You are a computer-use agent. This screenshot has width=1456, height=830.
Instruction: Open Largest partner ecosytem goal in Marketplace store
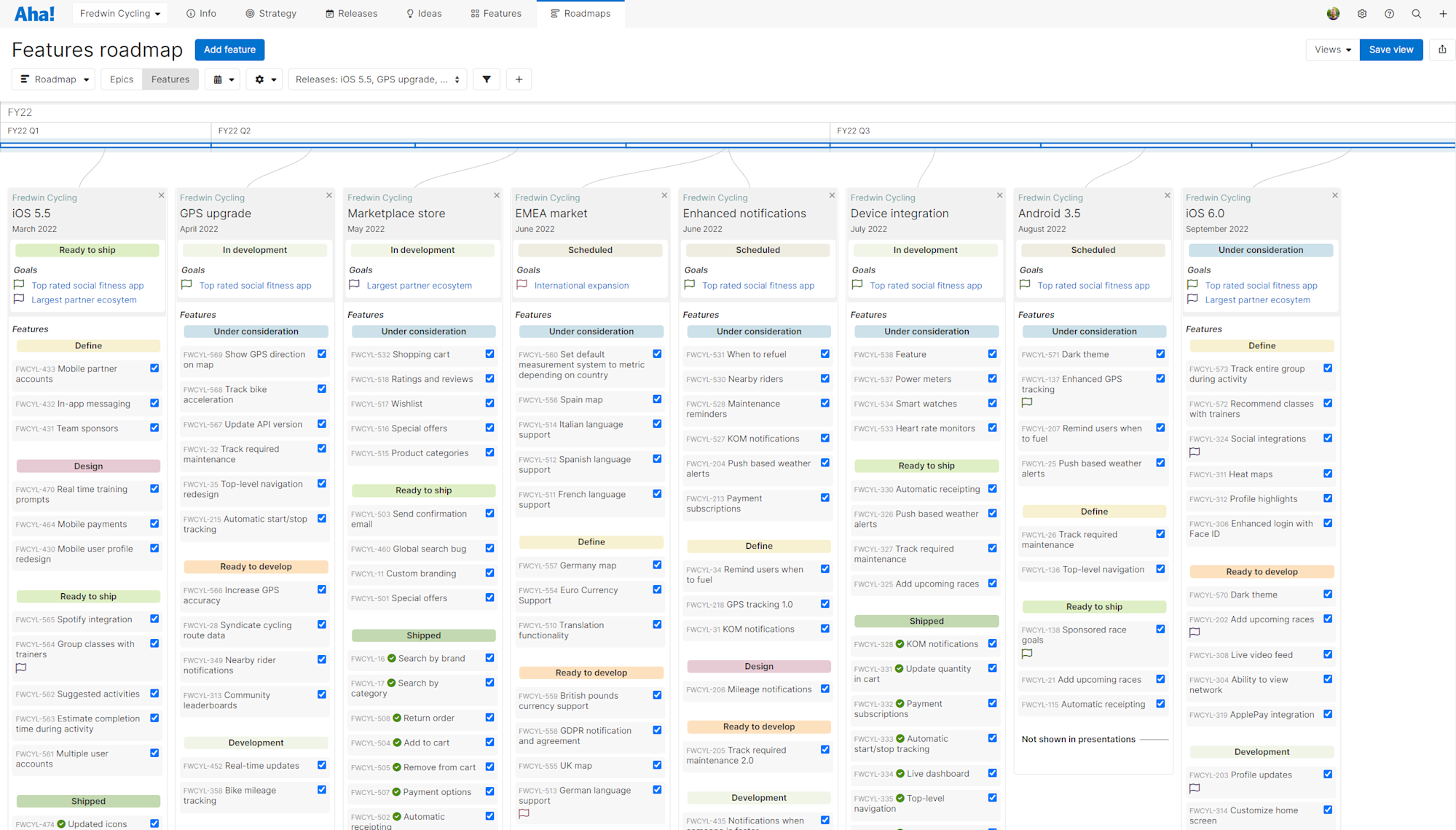coord(420,285)
